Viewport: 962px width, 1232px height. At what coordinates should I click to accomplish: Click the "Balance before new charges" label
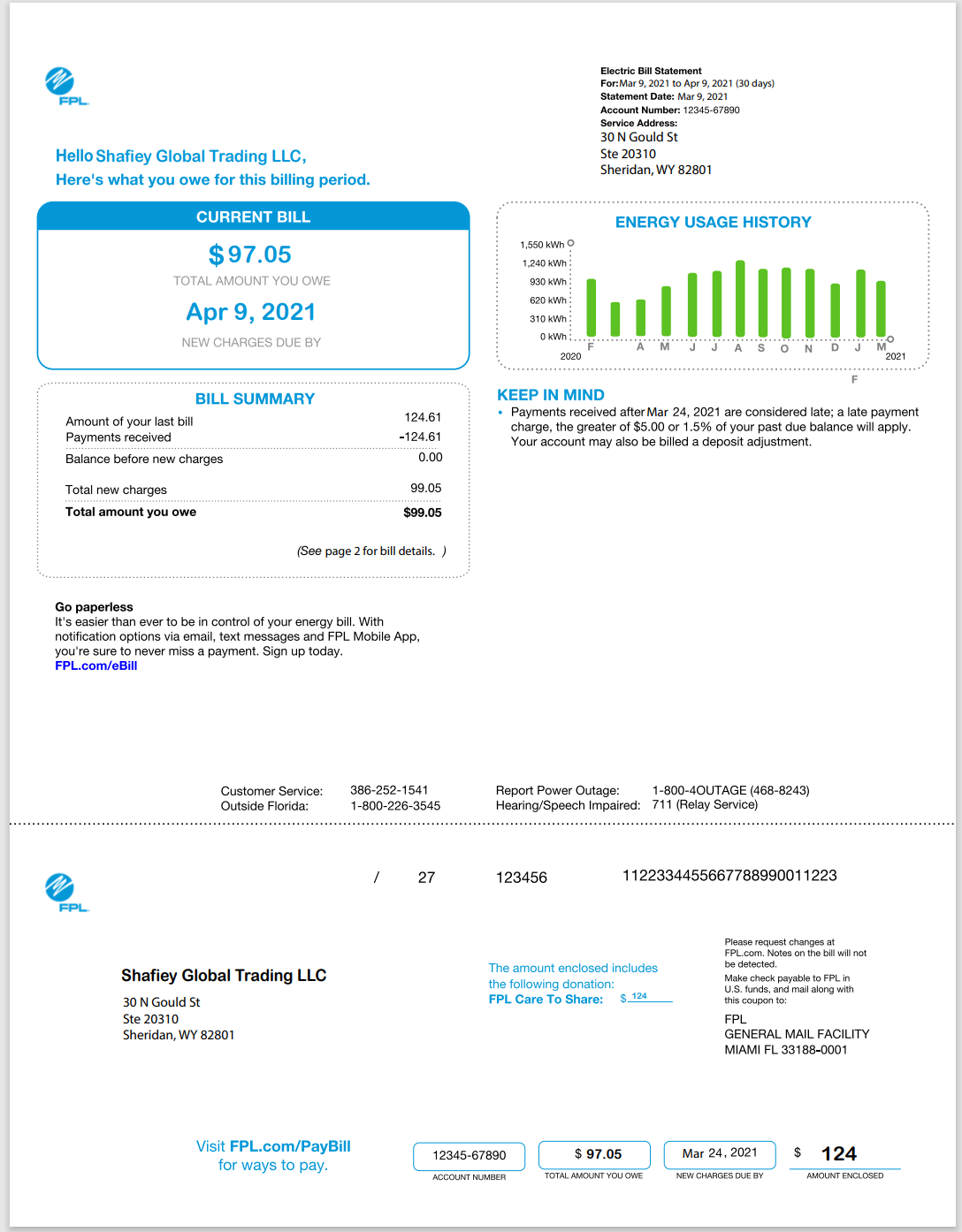144,459
